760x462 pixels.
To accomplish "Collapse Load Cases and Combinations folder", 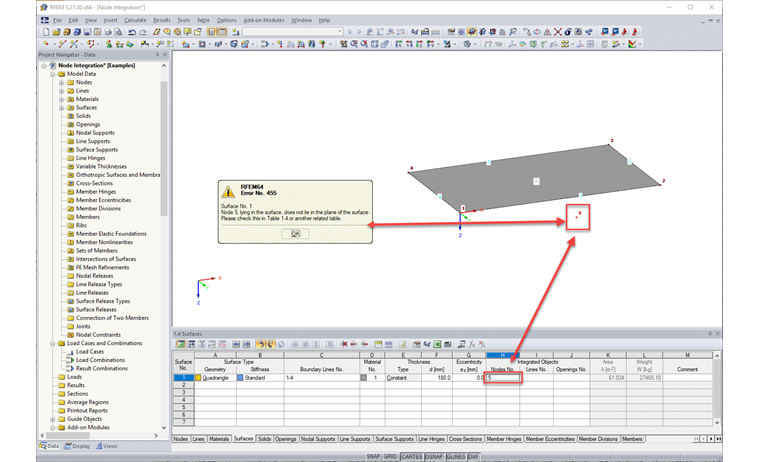I will pos(53,343).
